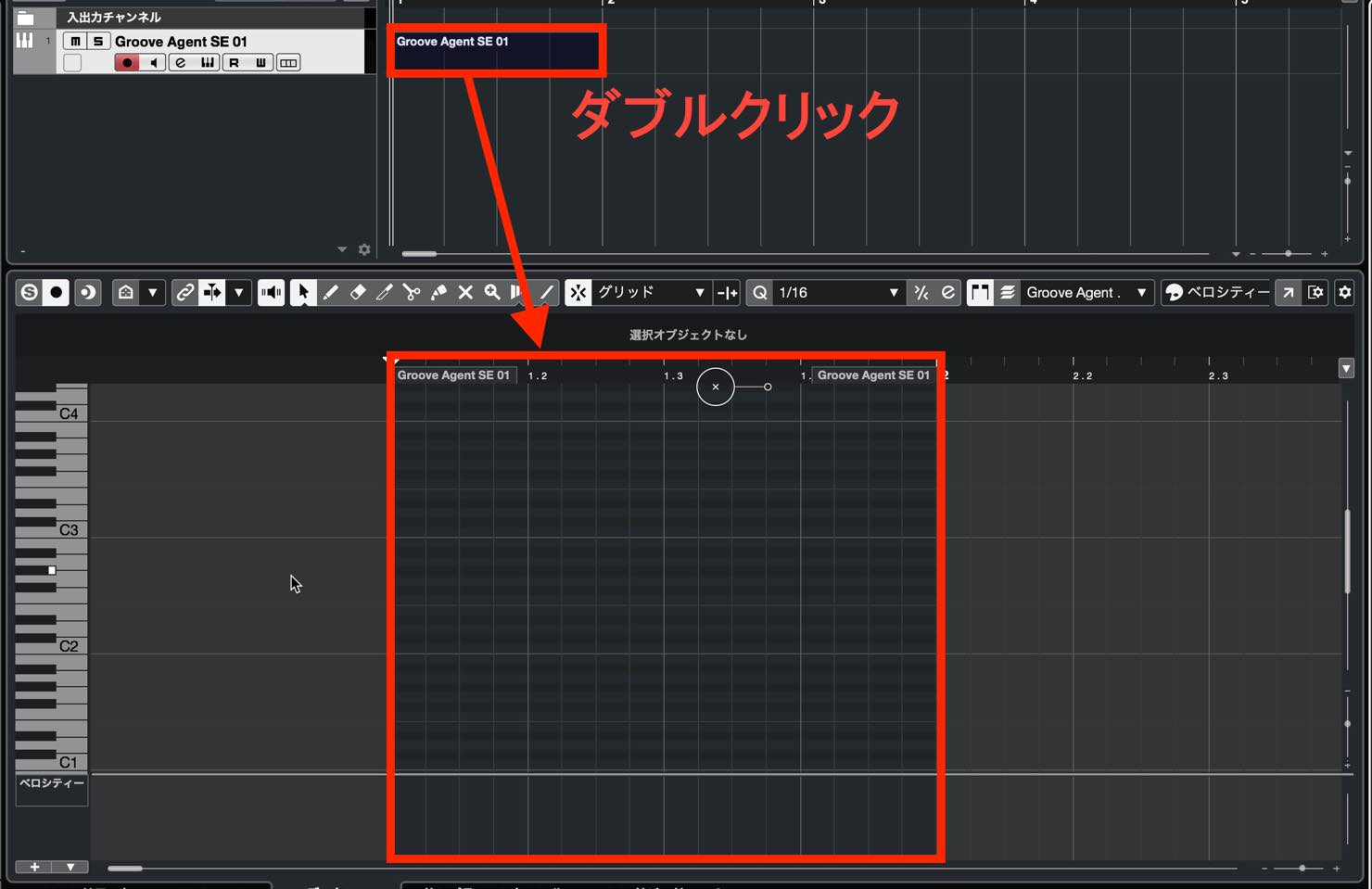Screen dimensions: 1372x889
Task: Toggle Acoustic Feedback speaker button
Action: pos(272,292)
